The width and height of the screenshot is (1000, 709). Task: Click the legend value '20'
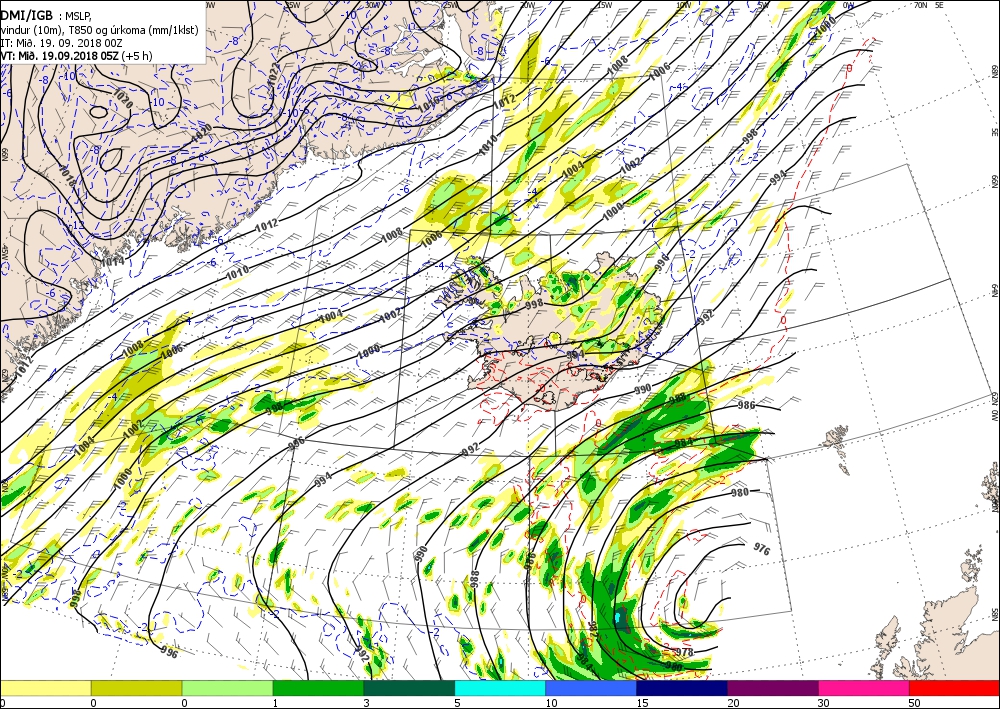pos(733,703)
